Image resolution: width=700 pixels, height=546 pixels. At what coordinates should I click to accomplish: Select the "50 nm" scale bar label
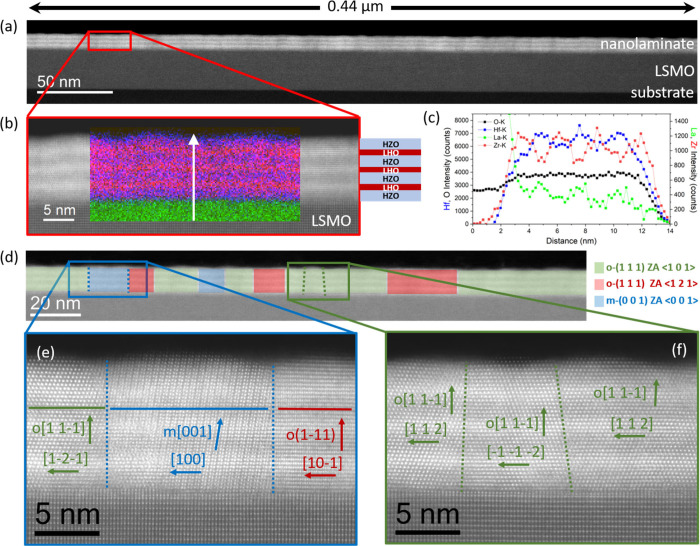(59, 82)
